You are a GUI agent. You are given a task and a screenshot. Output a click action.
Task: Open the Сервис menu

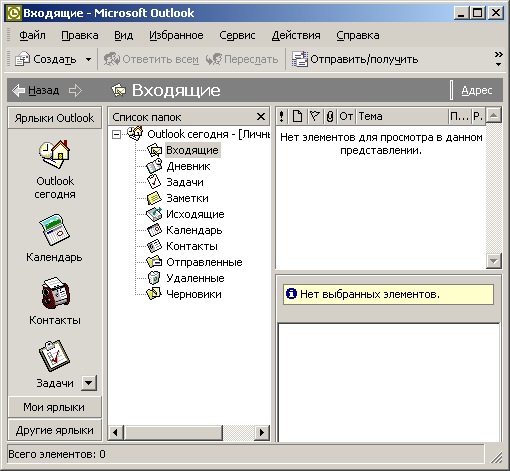click(x=237, y=35)
